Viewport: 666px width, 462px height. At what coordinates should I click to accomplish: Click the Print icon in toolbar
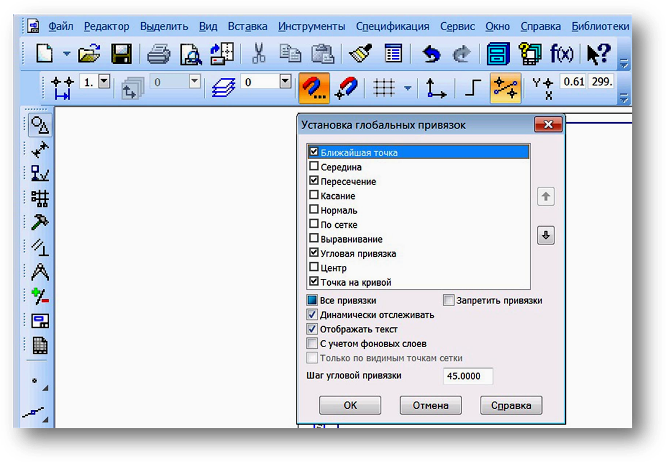coord(158,55)
